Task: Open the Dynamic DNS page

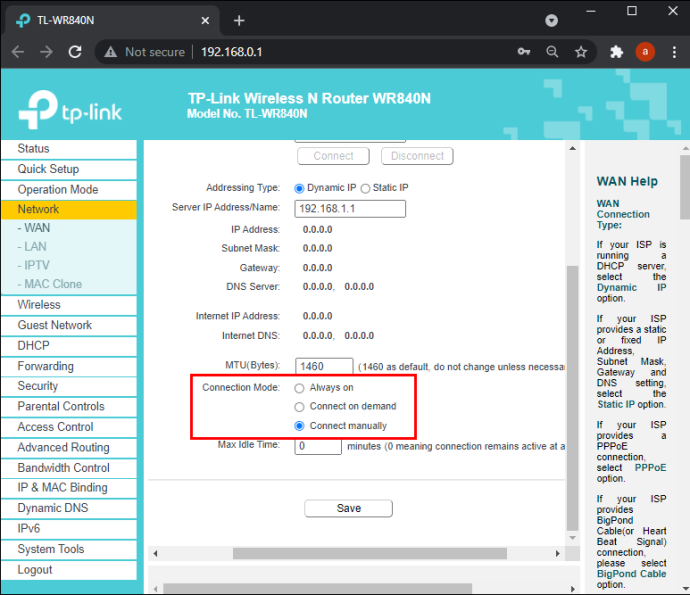Action: point(69,508)
